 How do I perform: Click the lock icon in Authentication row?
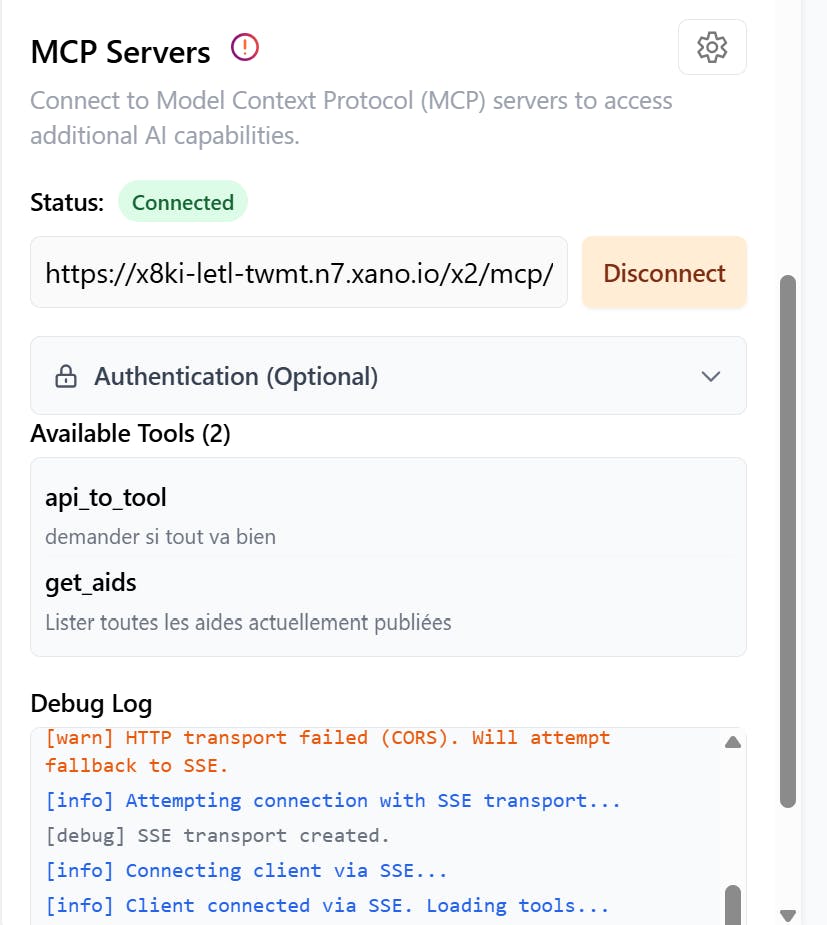pyautogui.click(x=66, y=377)
